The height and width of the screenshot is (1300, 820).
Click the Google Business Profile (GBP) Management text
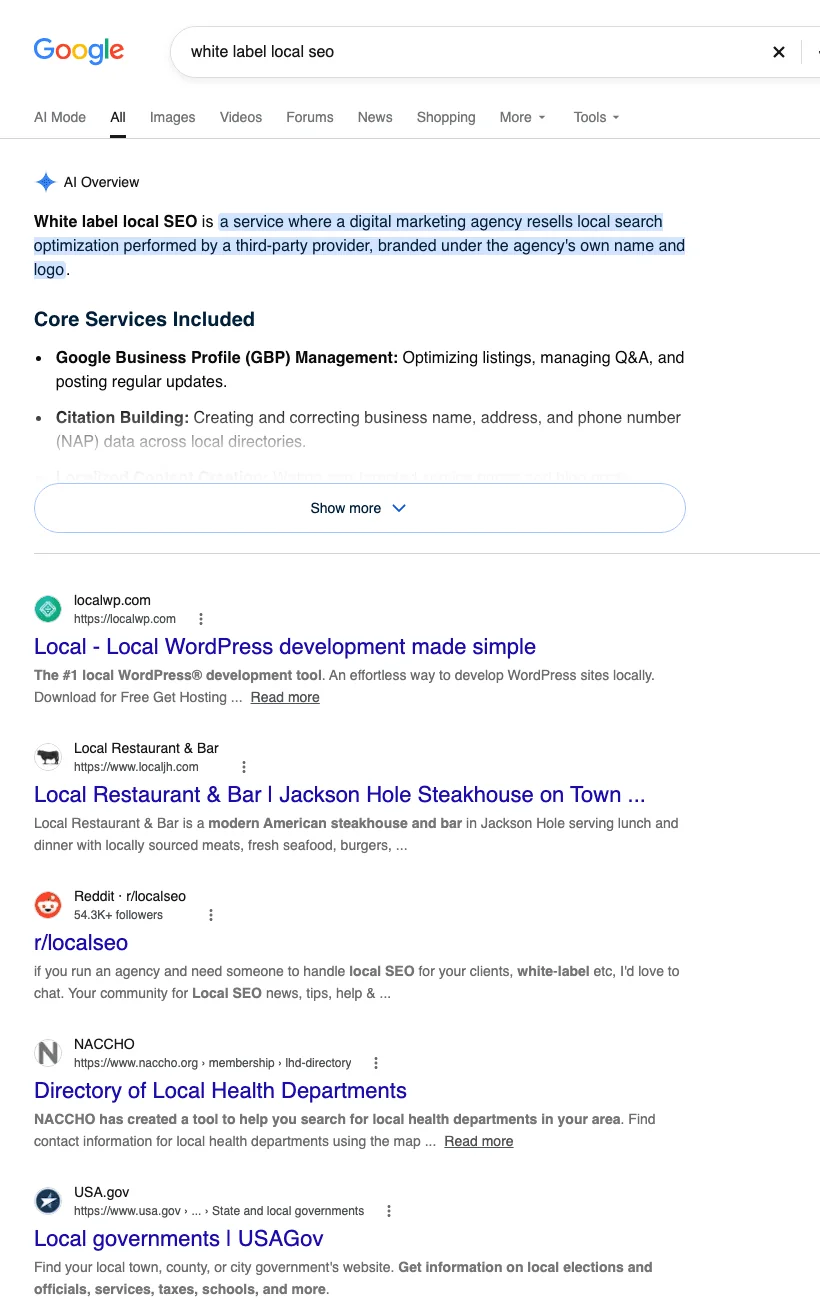click(x=227, y=357)
